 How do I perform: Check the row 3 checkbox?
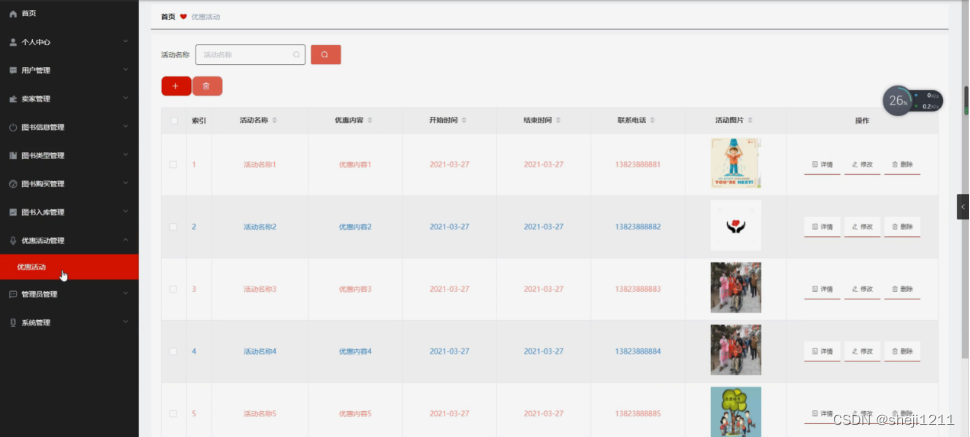[x=173, y=289]
